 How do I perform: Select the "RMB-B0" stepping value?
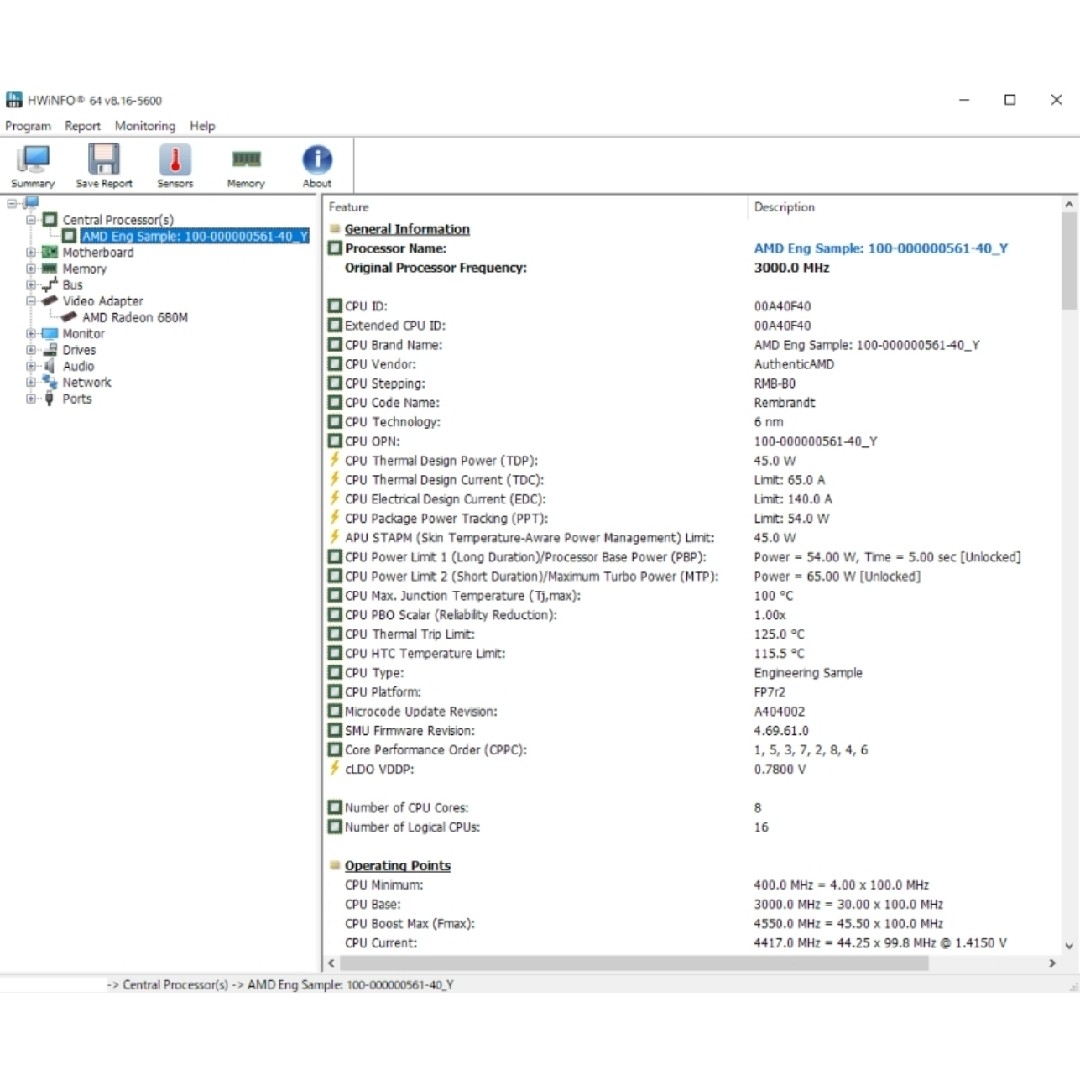[x=775, y=383]
